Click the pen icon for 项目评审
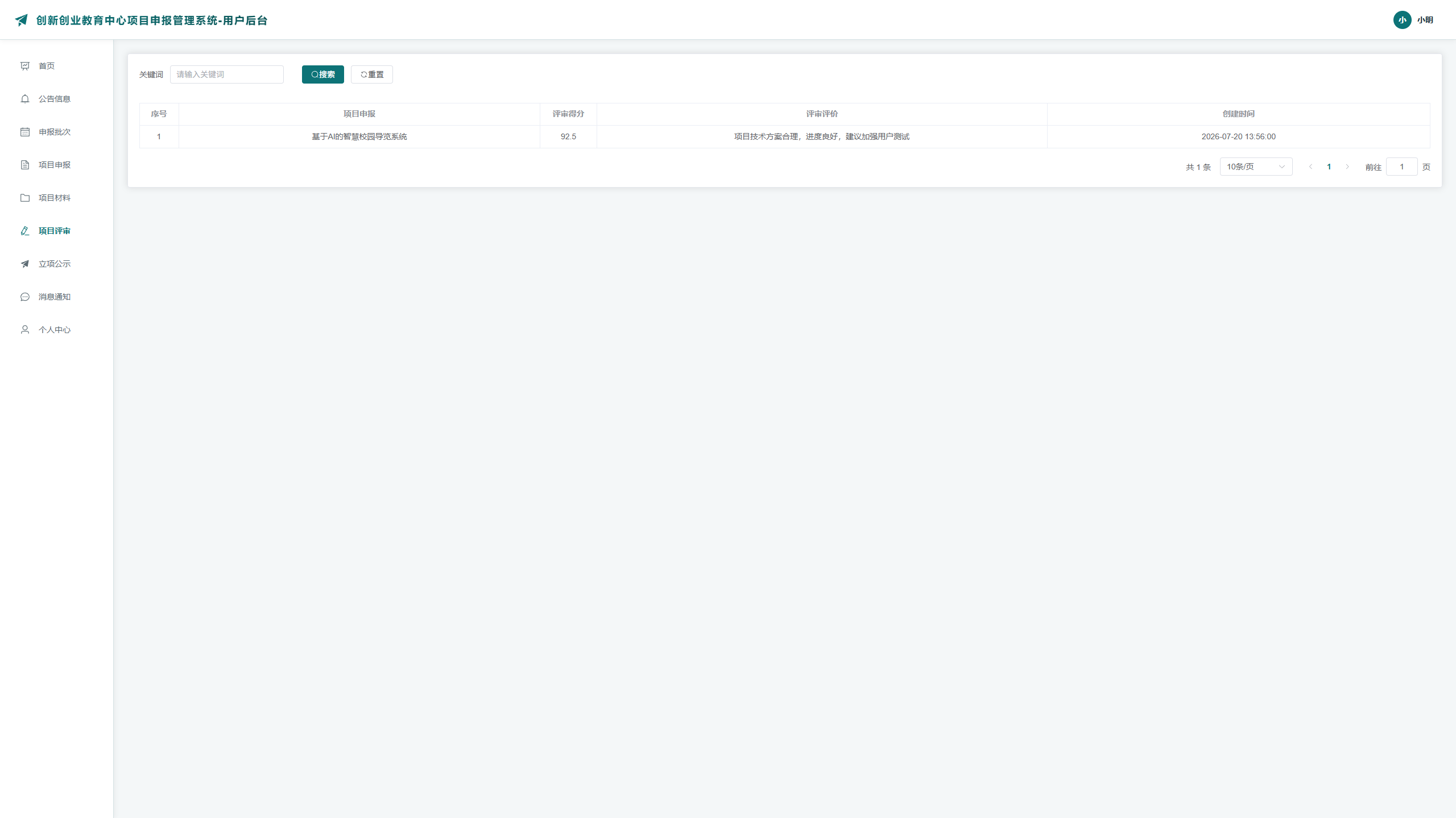This screenshot has height=818, width=1456. tap(25, 231)
